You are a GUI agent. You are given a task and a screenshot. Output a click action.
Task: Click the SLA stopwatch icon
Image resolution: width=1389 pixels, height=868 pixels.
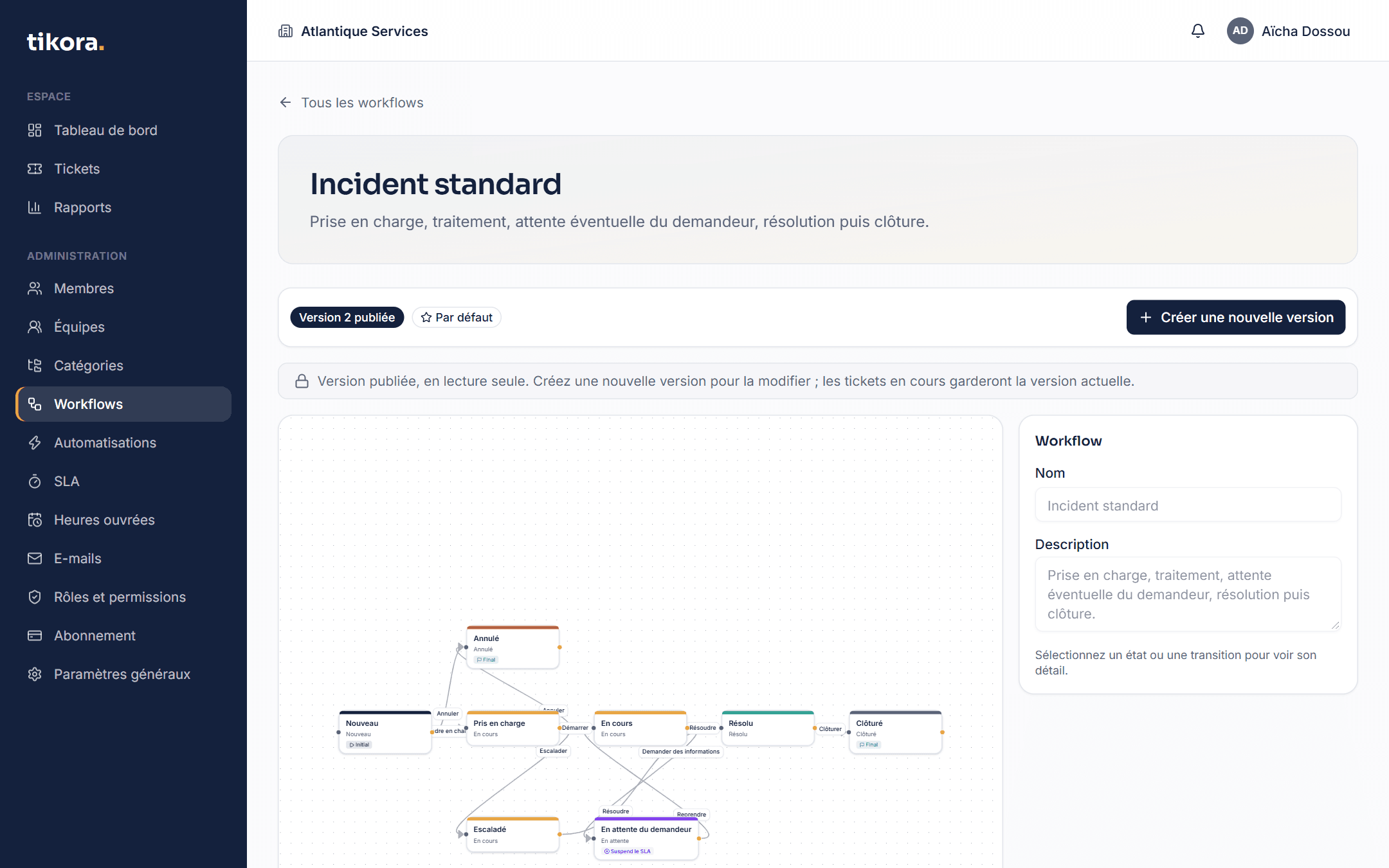pyautogui.click(x=35, y=481)
